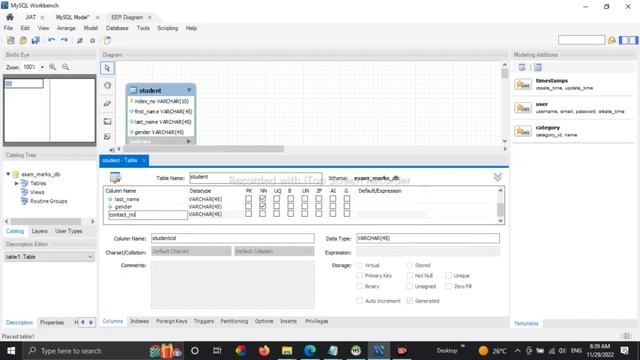640x360 pixels.
Task: Click the category template icon
Action: pyautogui.click(x=523, y=131)
